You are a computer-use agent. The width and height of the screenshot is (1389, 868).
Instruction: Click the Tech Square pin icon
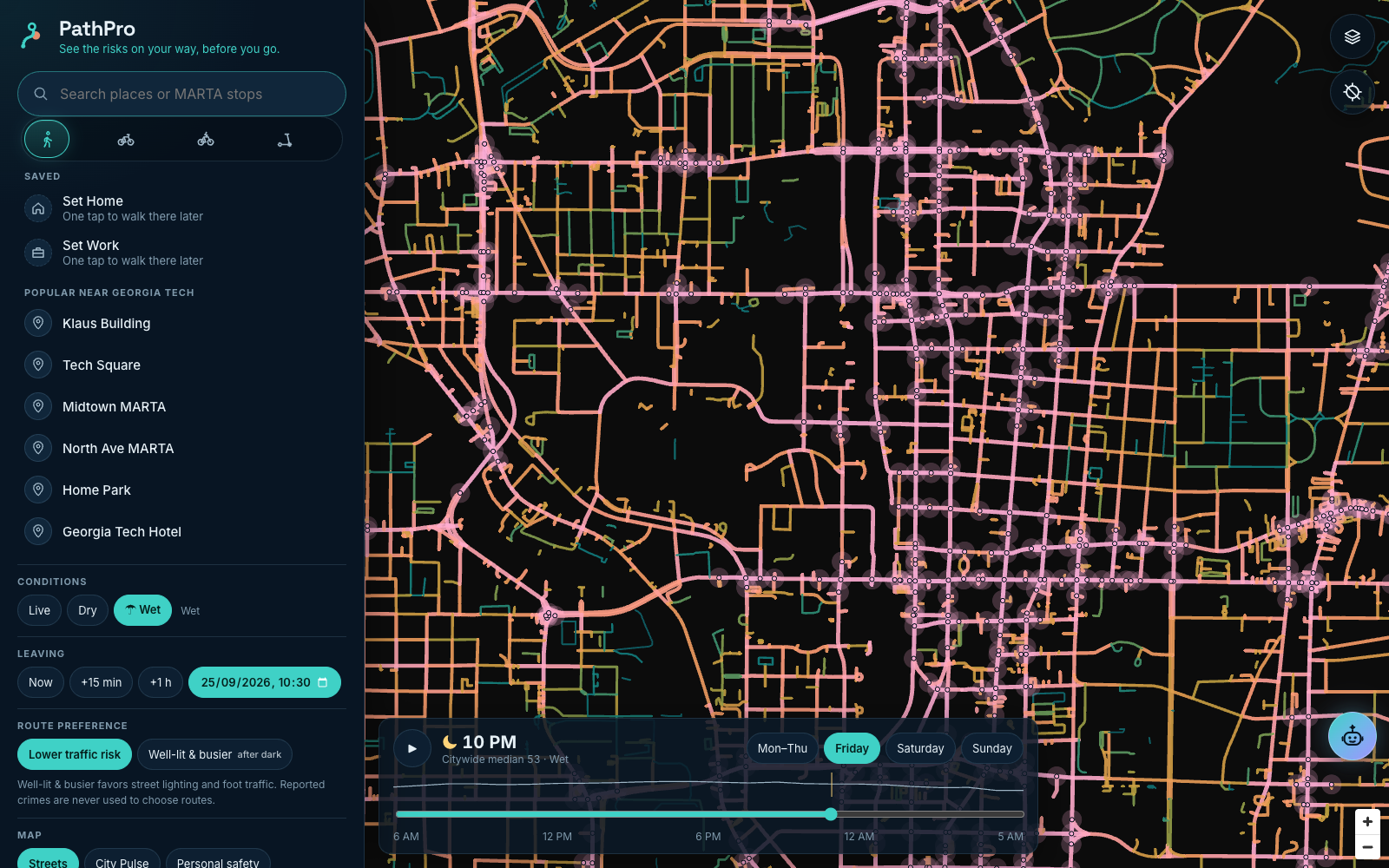(38, 365)
